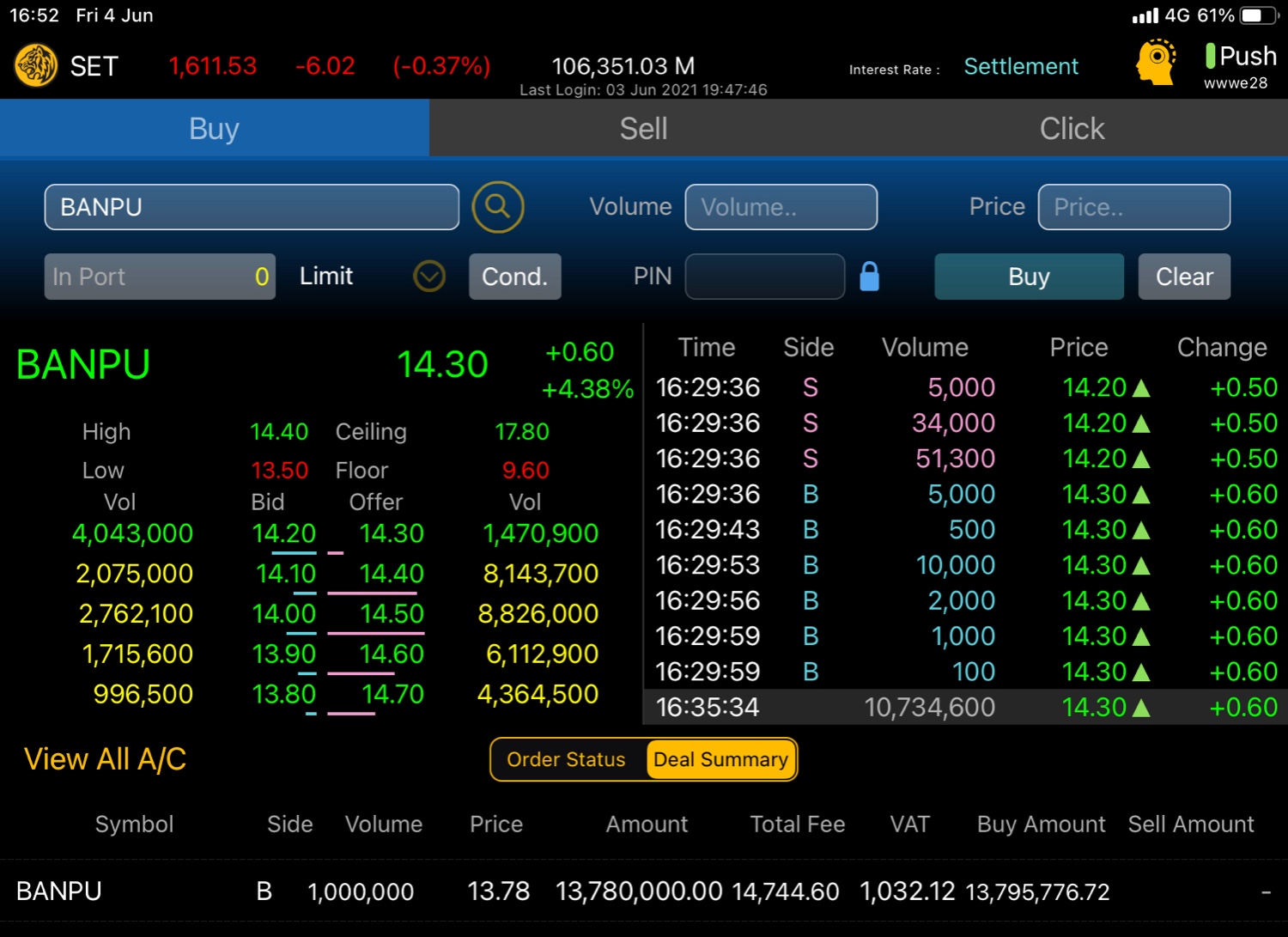This screenshot has height=937, width=1288.
Task: Select the 16:29:43 trade row
Action: coord(966,530)
